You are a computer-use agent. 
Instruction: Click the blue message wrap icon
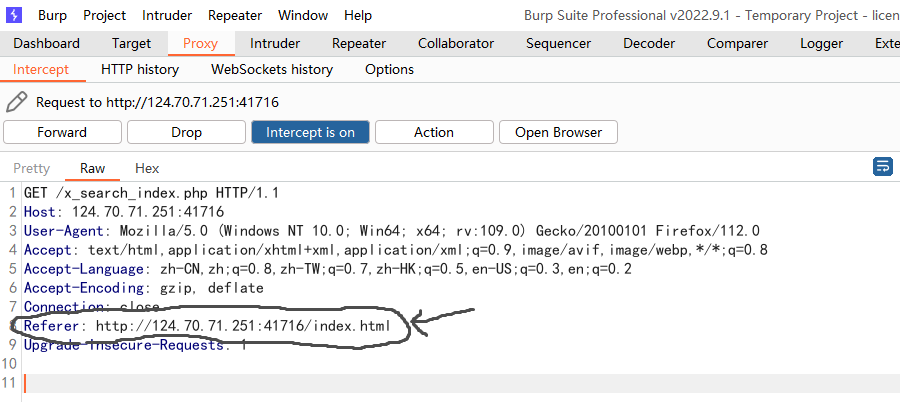(883, 167)
